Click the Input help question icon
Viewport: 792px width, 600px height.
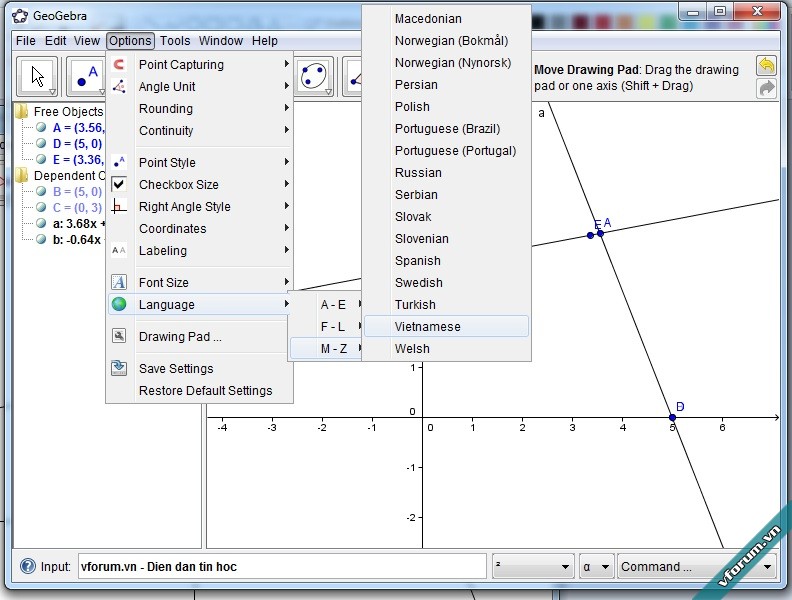(28, 566)
